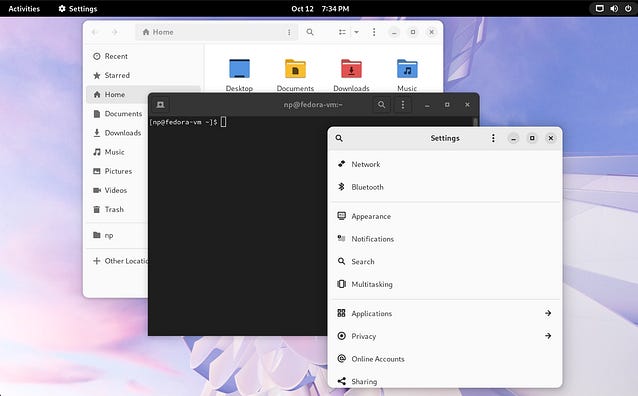Open the Network settings panel

pos(445,164)
